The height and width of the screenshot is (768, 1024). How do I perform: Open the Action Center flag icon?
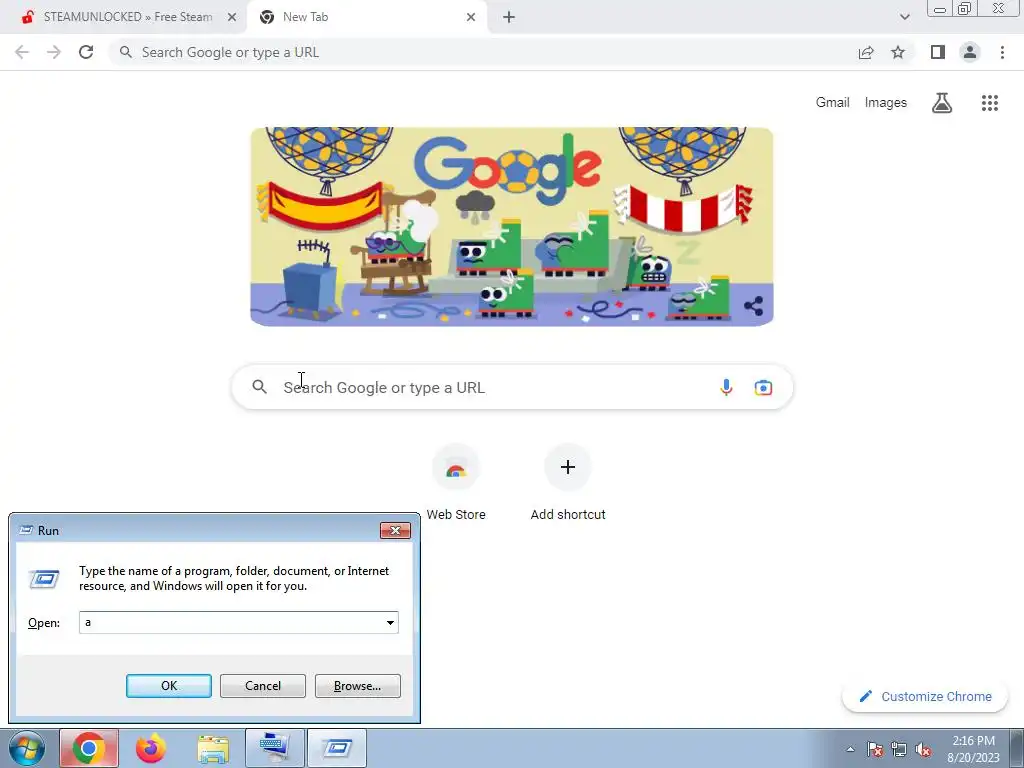click(x=875, y=749)
